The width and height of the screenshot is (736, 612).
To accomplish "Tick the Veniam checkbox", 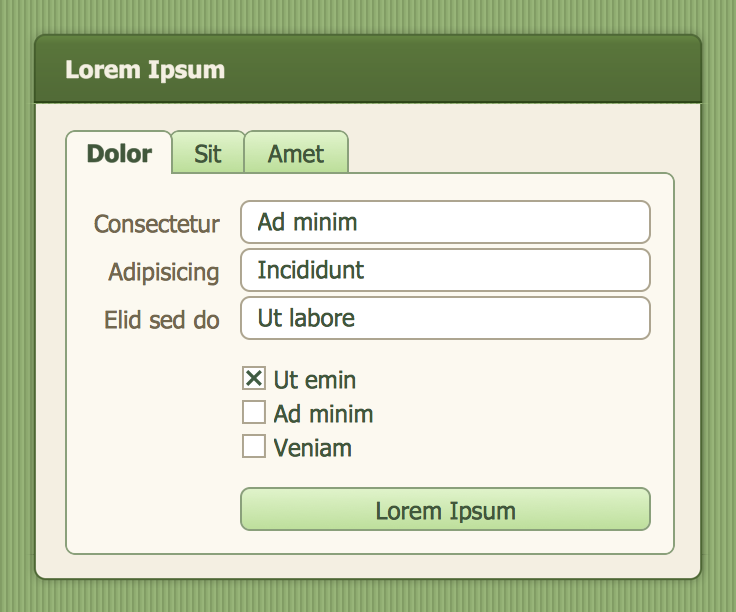I will pos(254,446).
